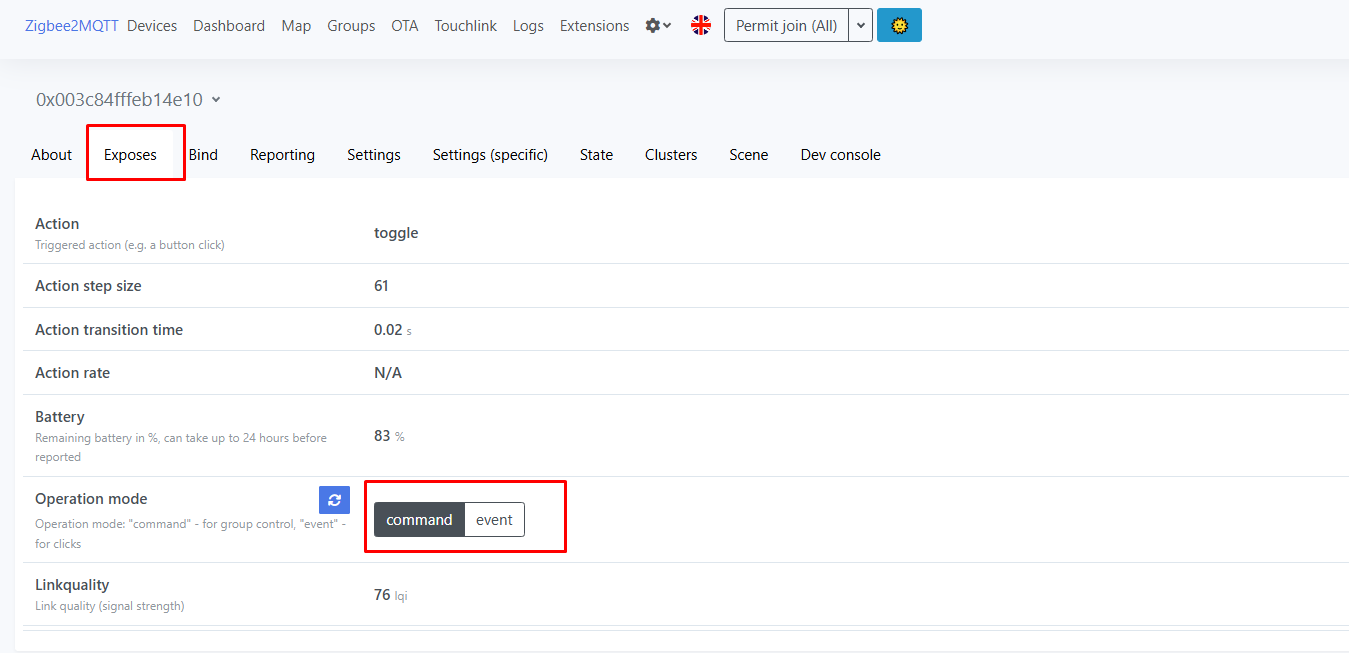This screenshot has height=653, width=1349.
Task: Open the Dashboard menu item
Action: tap(229, 26)
